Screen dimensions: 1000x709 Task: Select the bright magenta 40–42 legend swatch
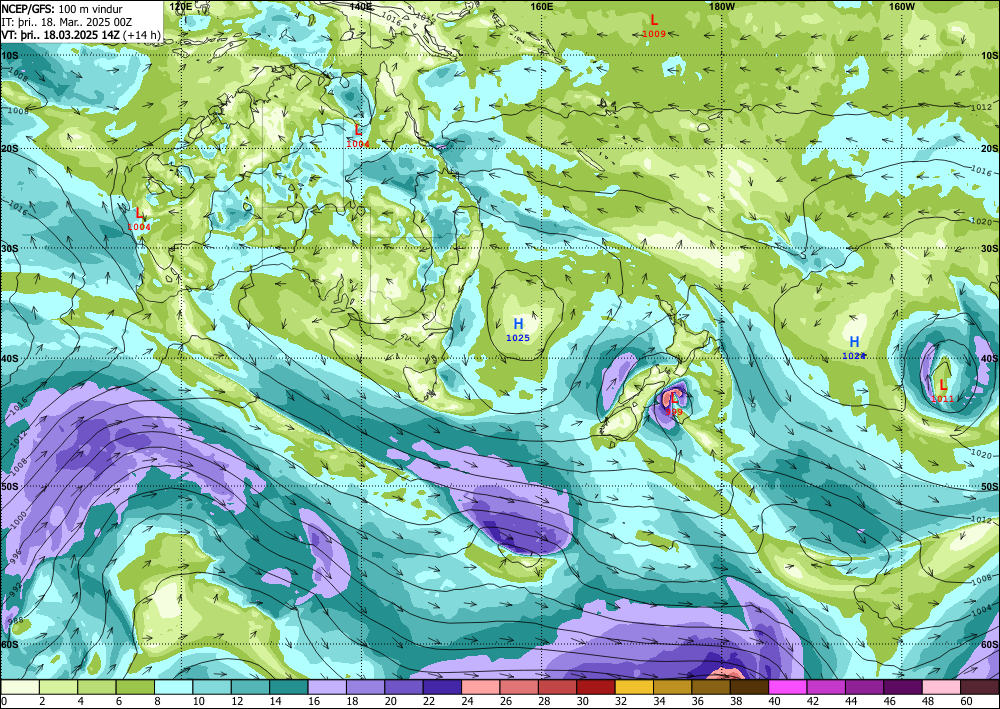(788, 687)
